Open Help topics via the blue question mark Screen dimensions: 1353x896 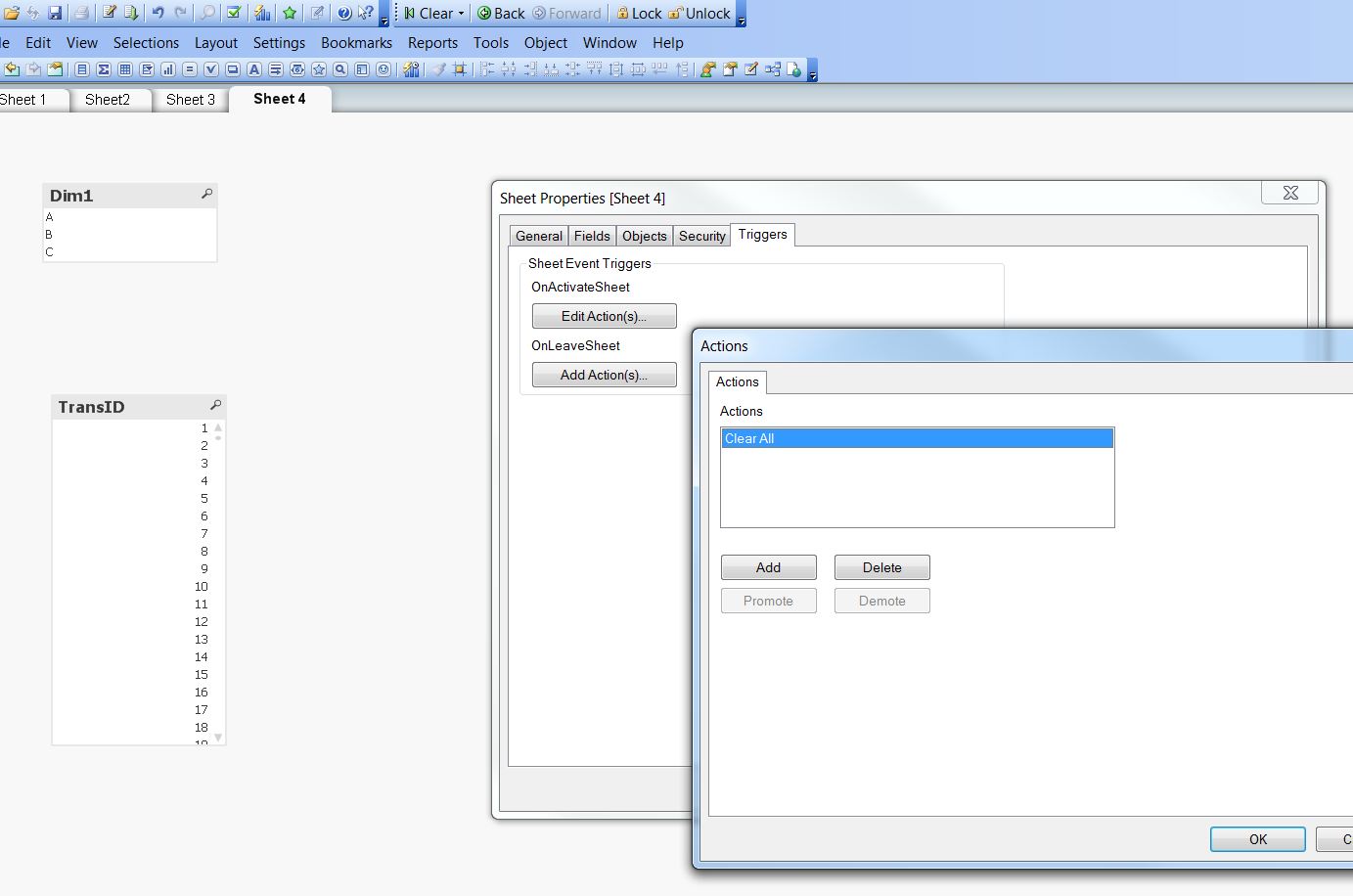point(344,13)
